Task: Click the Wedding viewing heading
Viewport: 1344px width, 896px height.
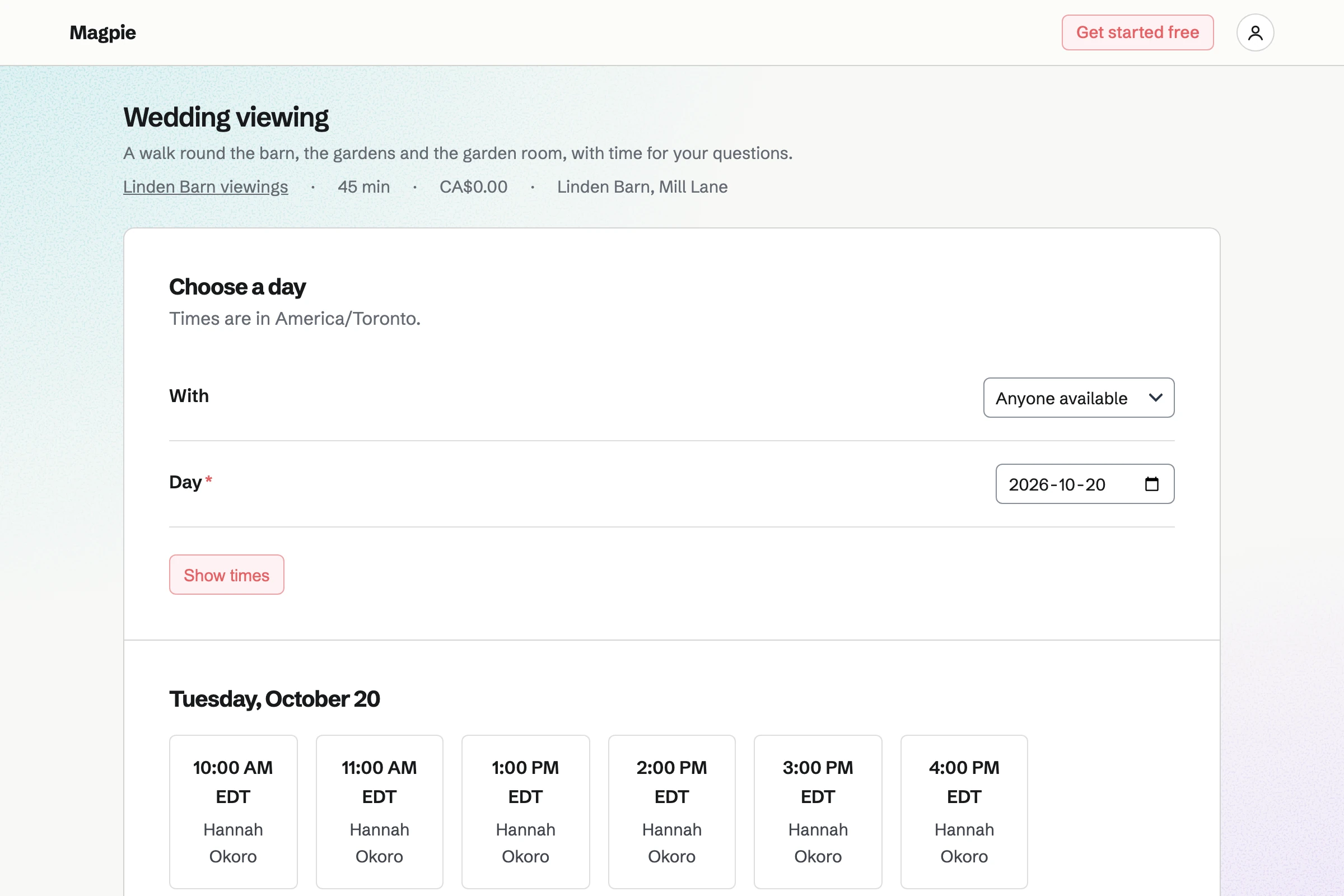Action: pos(226,118)
